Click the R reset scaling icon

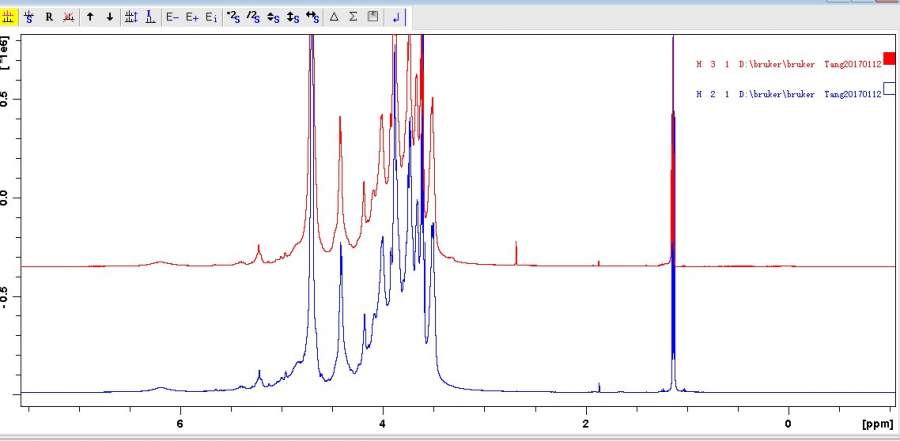tap(49, 17)
